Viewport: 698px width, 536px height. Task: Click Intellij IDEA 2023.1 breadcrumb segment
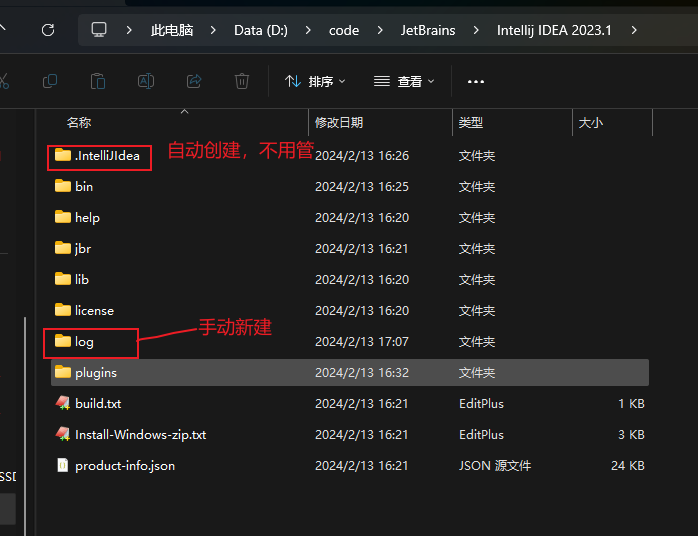pos(554,30)
